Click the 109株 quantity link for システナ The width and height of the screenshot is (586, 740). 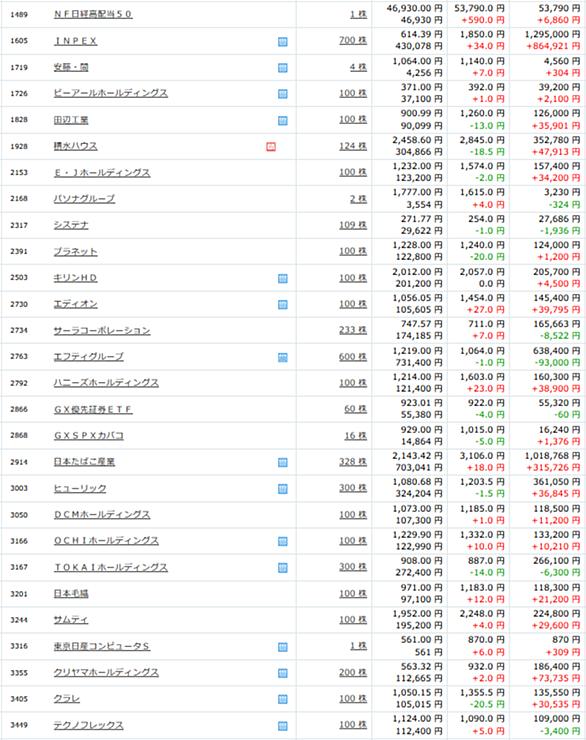coord(353,225)
